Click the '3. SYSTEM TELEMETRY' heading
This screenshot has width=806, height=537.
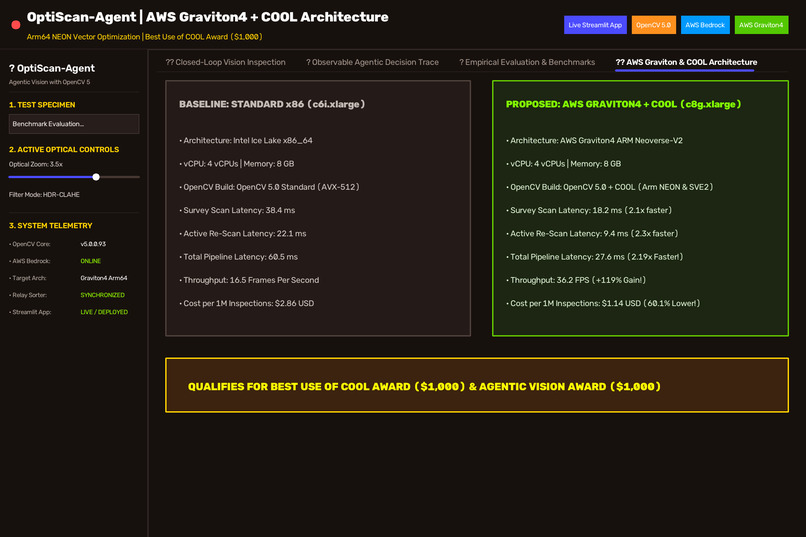coord(50,226)
